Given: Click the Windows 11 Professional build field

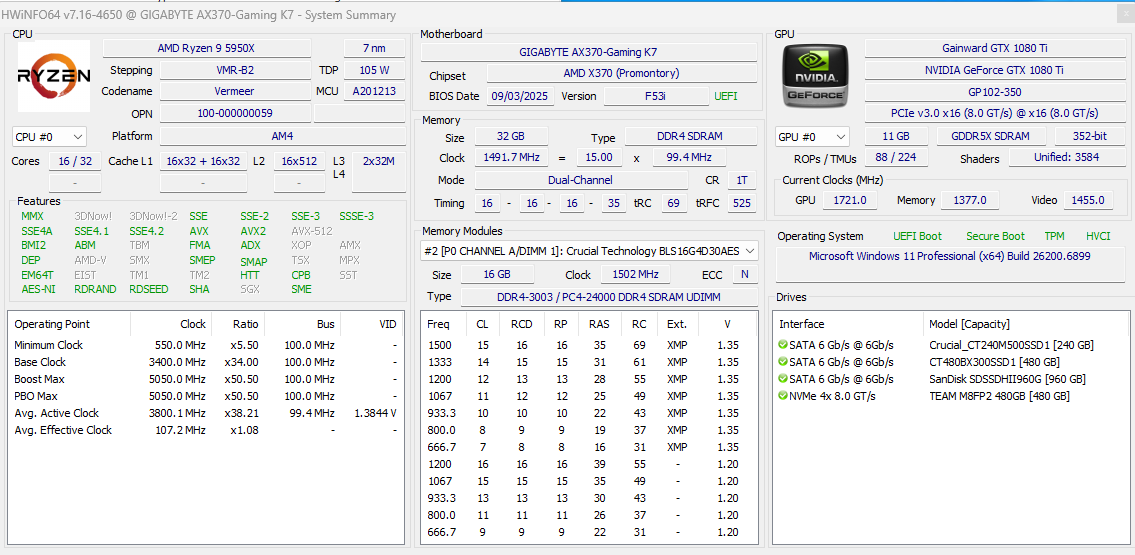Looking at the screenshot, I should pyautogui.click(x=950, y=263).
